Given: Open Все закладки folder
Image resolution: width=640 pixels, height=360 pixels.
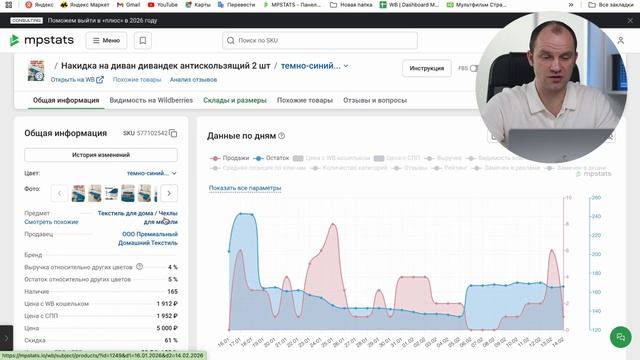Looking at the screenshot, I should 611,5.
